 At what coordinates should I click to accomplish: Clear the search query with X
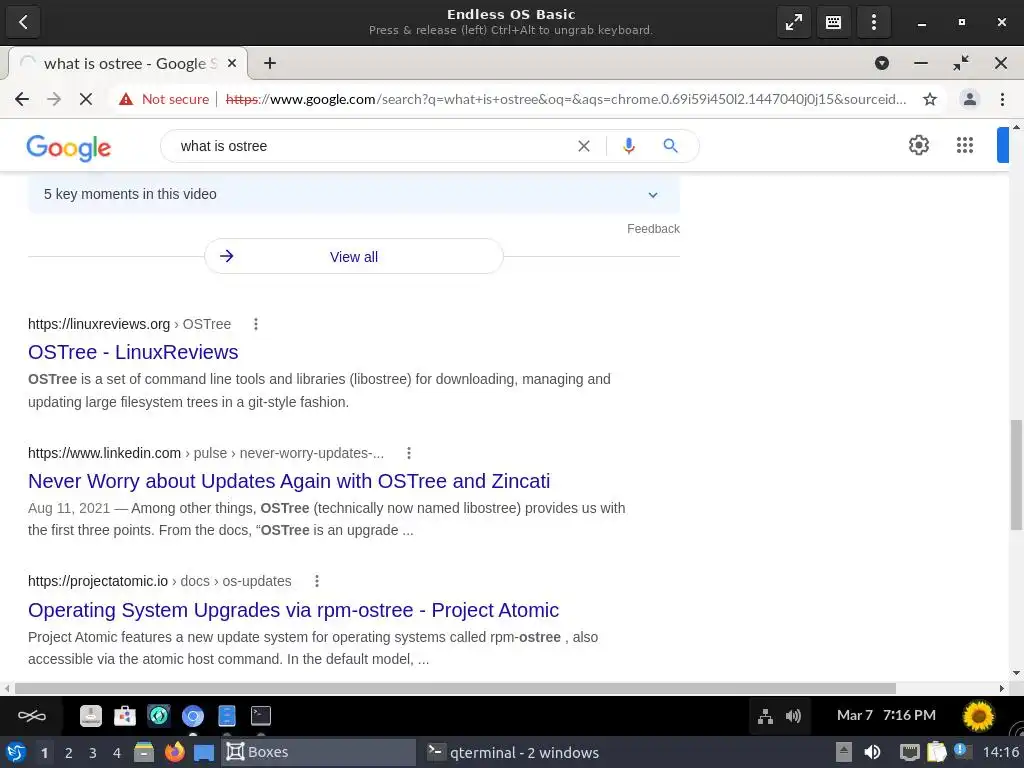point(584,146)
